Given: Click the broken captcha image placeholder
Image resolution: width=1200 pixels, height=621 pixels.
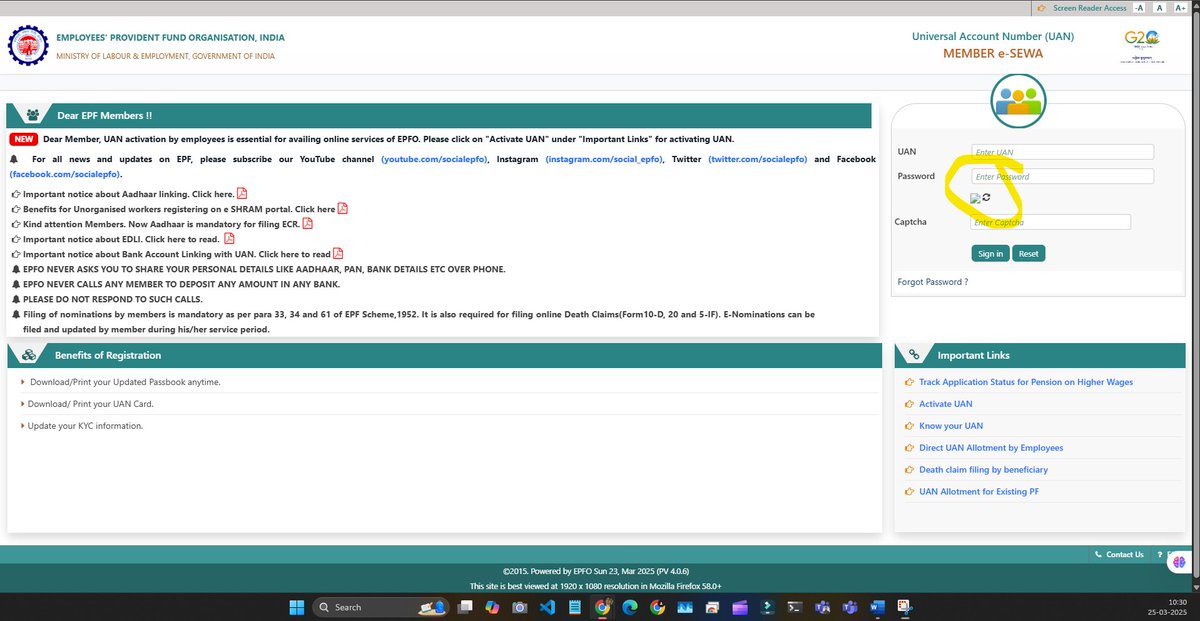Looking at the screenshot, I should tap(977, 199).
